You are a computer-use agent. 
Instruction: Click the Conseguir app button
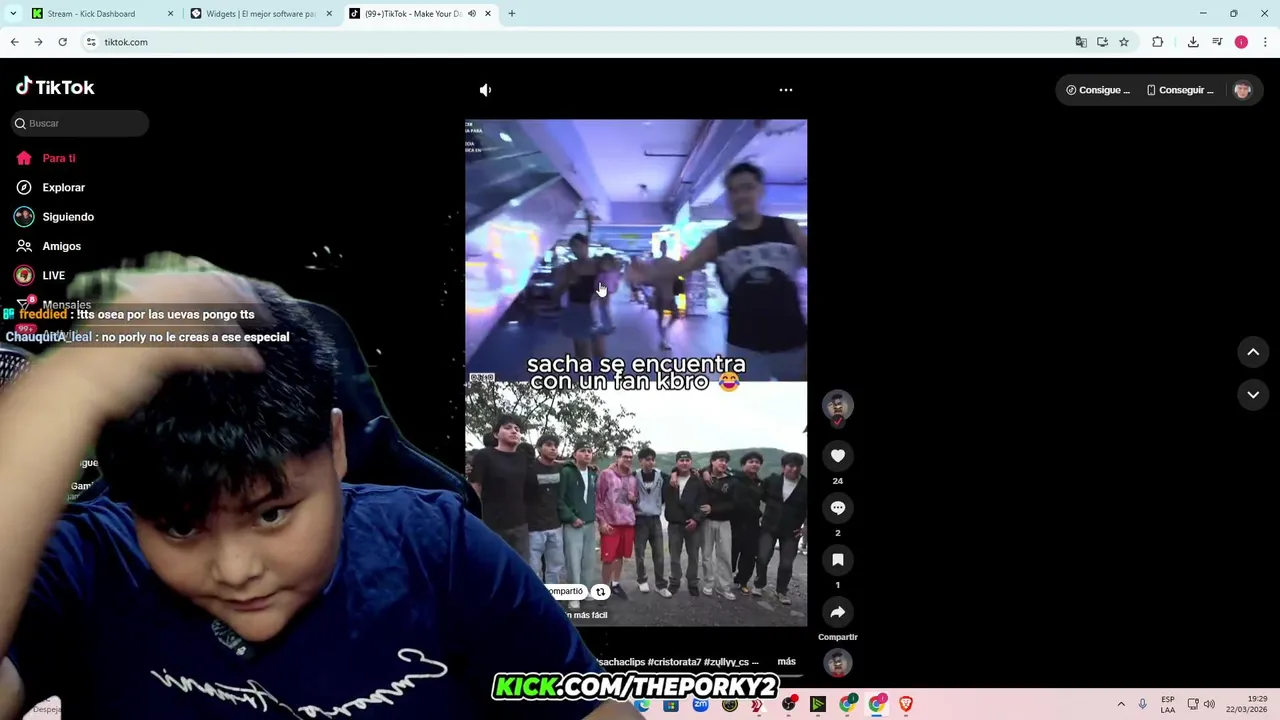pyautogui.click(x=1180, y=90)
